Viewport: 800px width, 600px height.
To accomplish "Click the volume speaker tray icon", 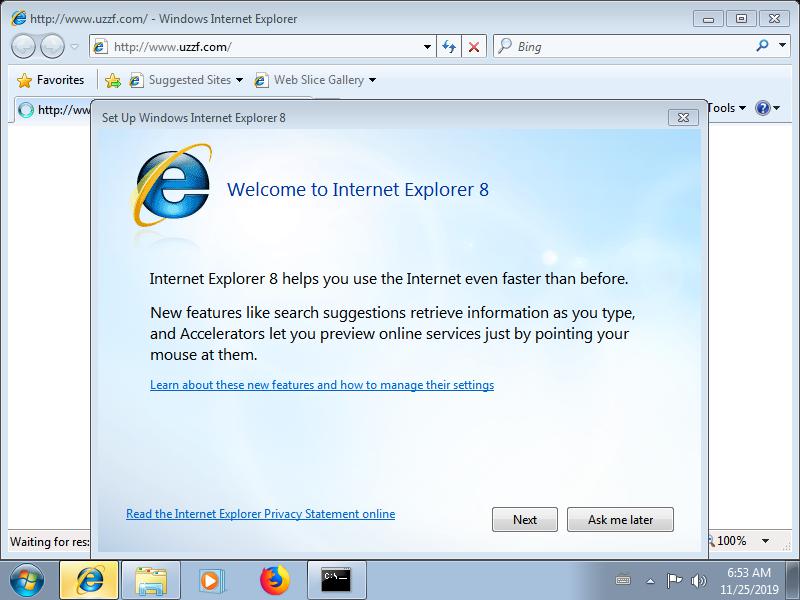I will pos(698,581).
